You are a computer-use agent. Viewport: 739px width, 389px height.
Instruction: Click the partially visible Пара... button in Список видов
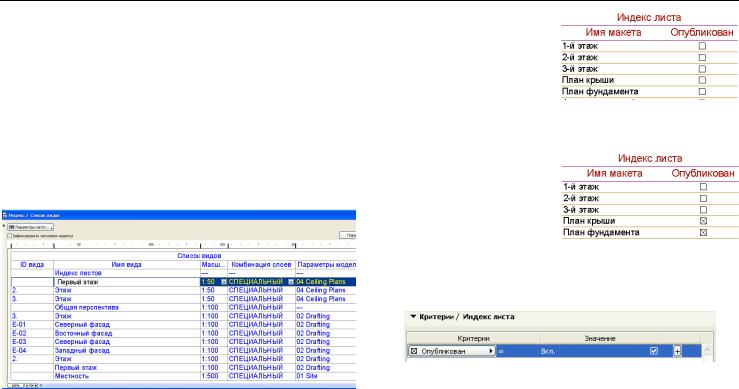pyautogui.click(x=348, y=235)
